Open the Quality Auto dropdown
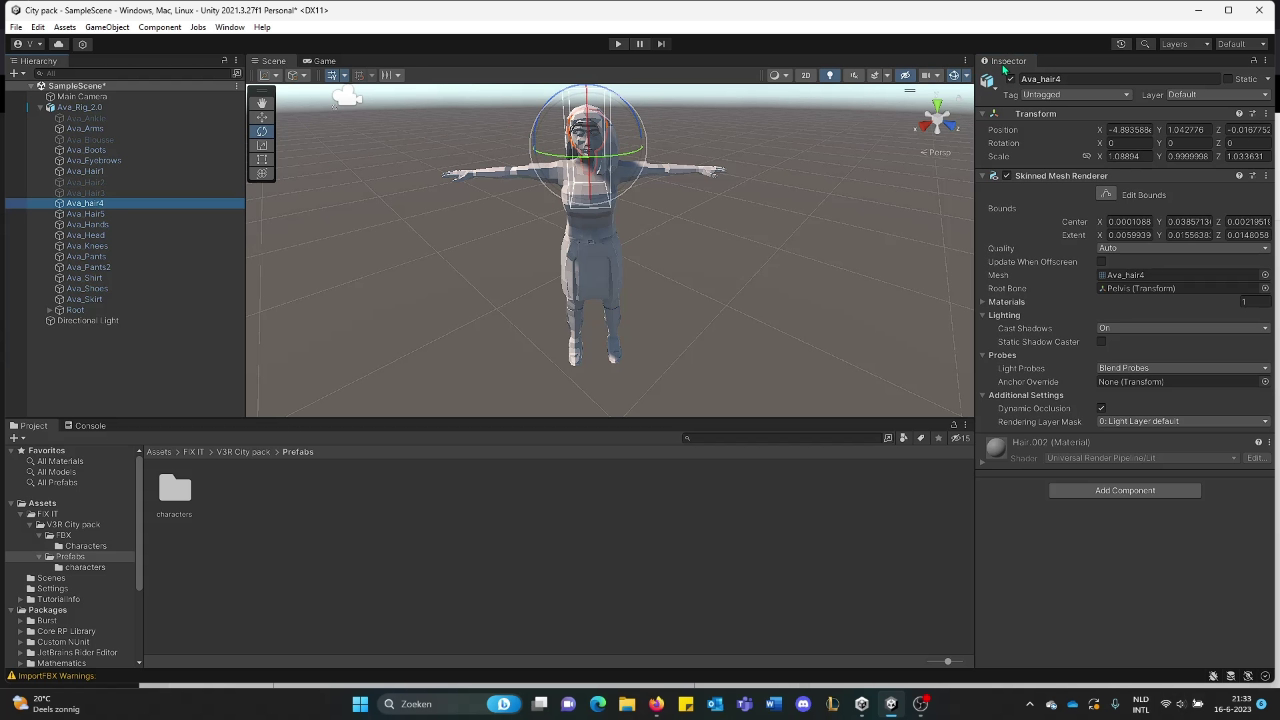The width and height of the screenshot is (1280, 720). point(1183,248)
